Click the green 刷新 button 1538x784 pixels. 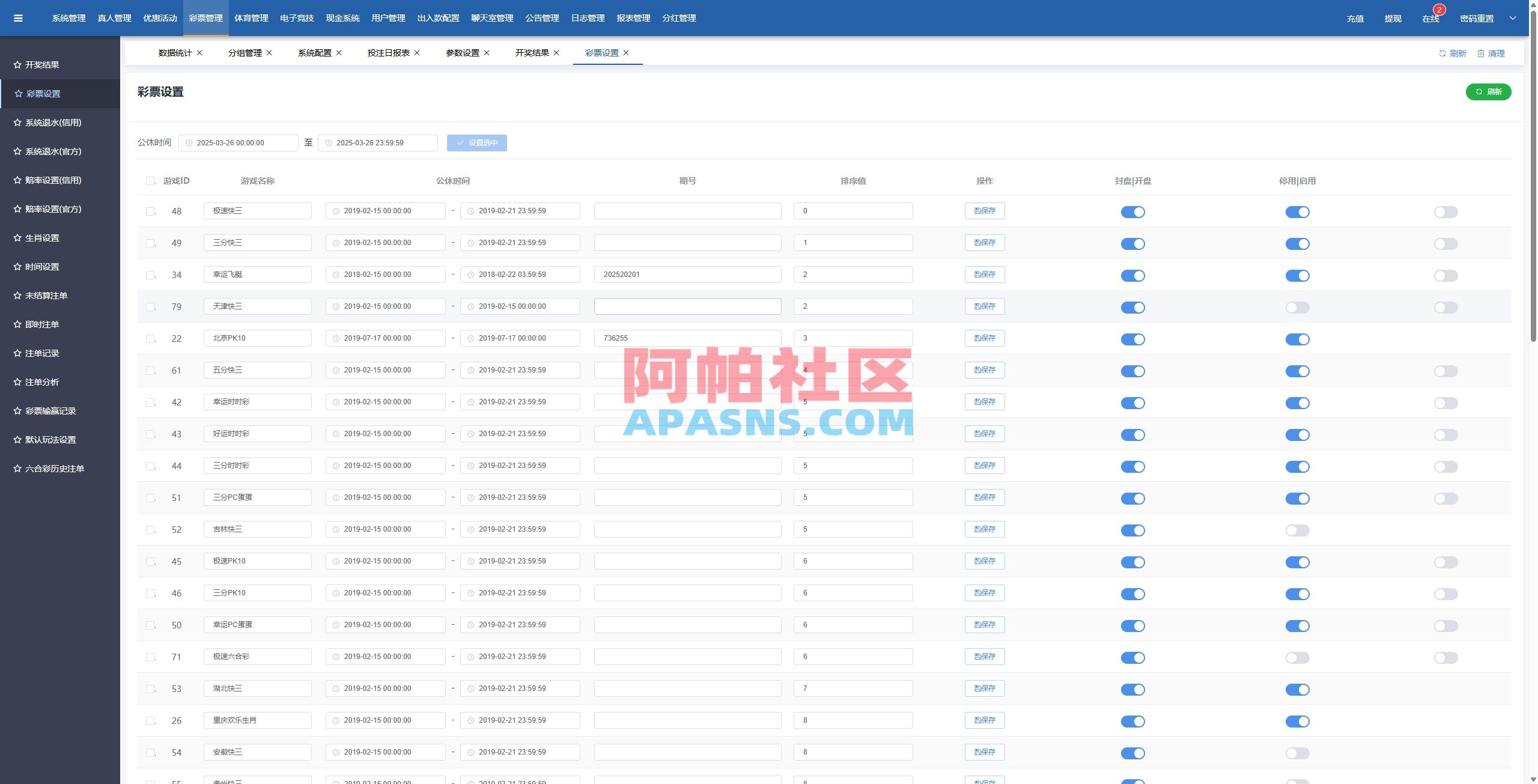click(1488, 92)
